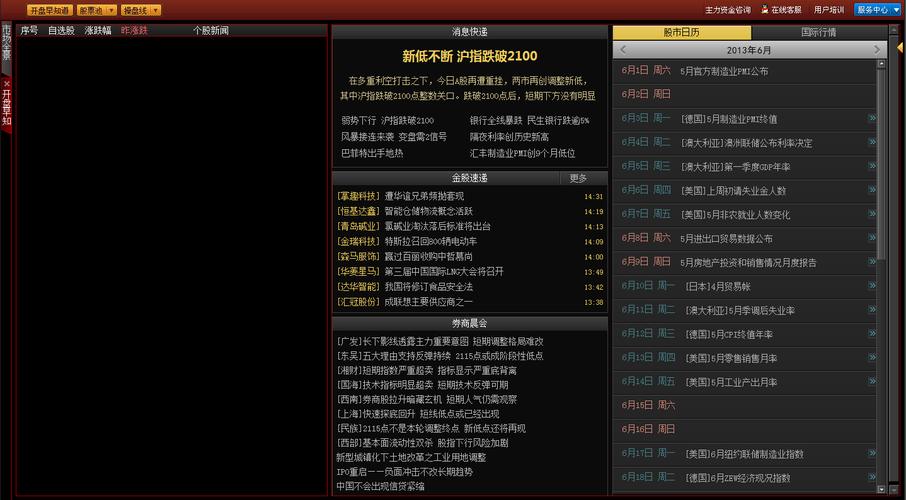Open the 服务中心 dropdown menu
Image resolution: width=906 pixels, height=500 pixels.
[877, 10]
